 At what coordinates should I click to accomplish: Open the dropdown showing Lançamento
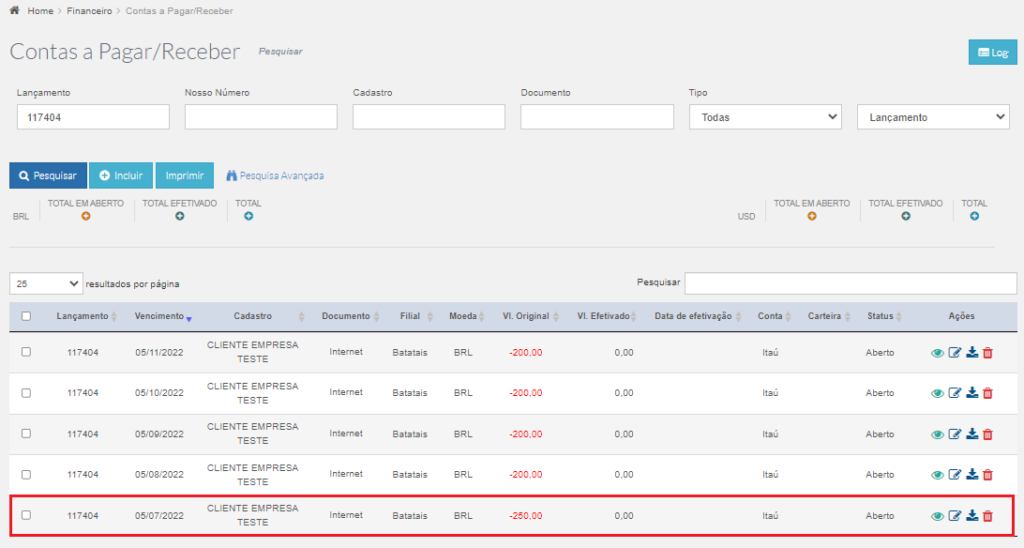click(933, 117)
